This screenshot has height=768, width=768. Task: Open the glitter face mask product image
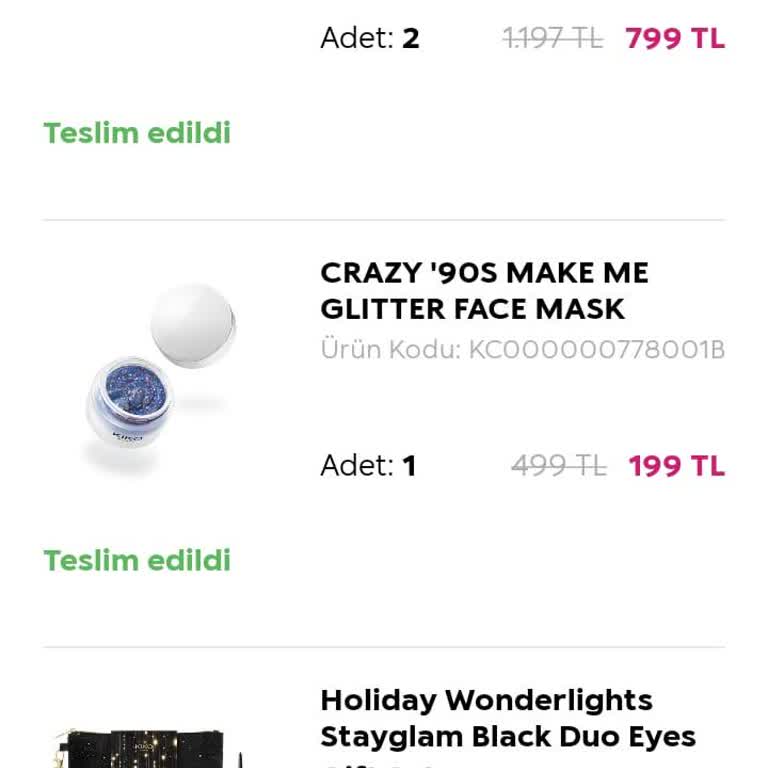click(158, 378)
